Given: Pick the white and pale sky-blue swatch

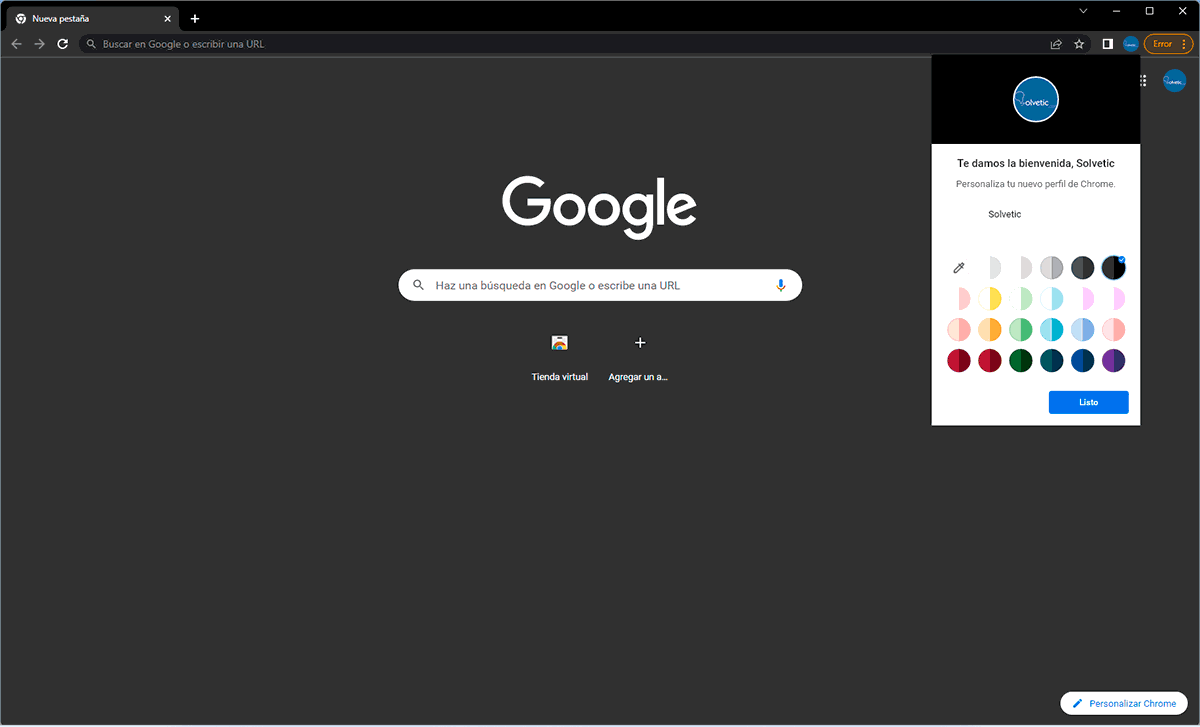Looking at the screenshot, I should 1052,298.
